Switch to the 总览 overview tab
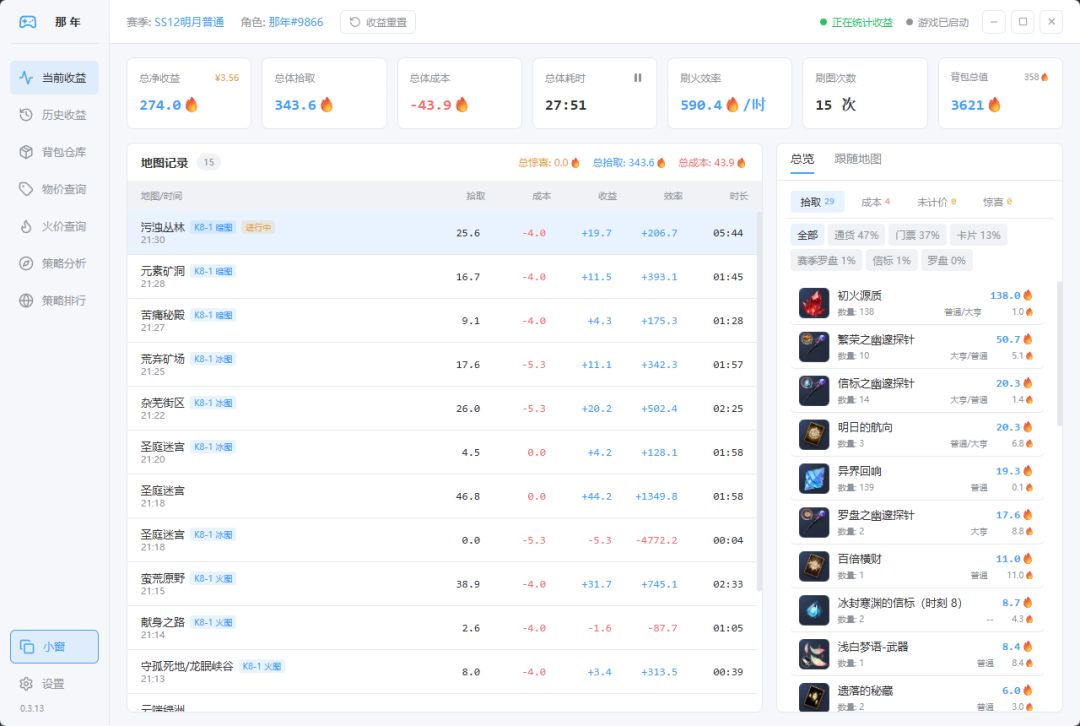 802,159
